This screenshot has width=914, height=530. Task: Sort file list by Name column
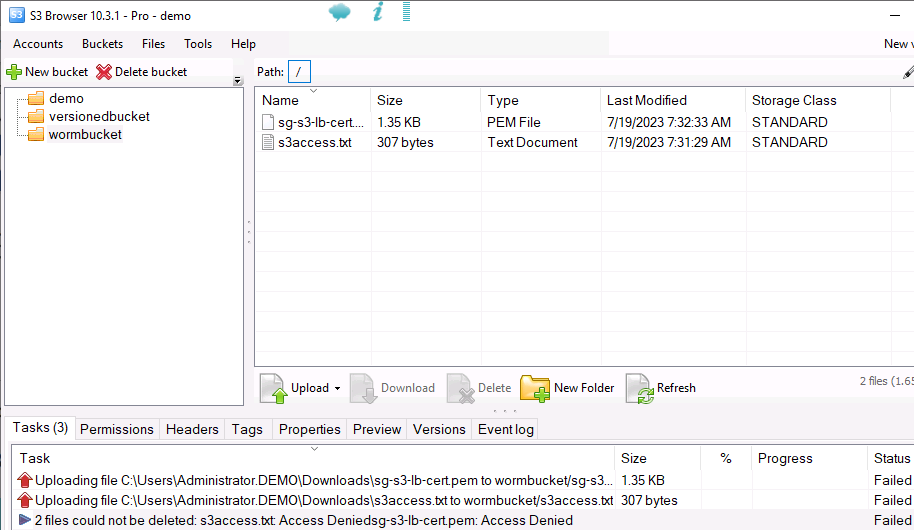pyautogui.click(x=280, y=100)
